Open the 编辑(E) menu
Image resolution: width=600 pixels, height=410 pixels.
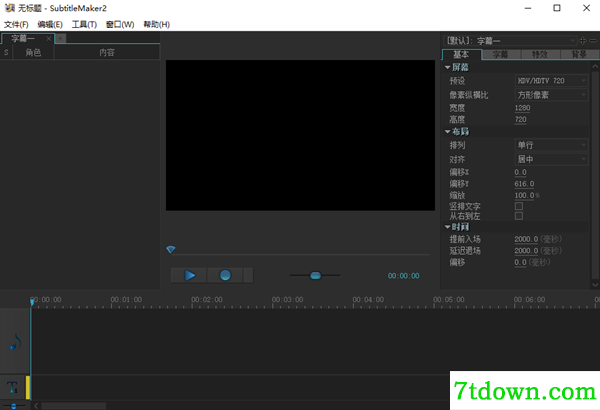pyautogui.click(x=50, y=25)
